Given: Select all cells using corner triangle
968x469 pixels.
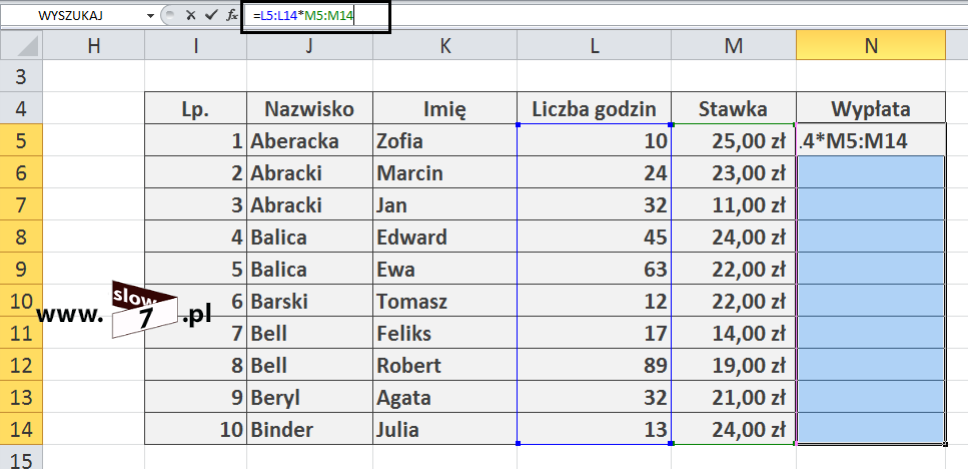Looking at the screenshot, I should pyautogui.click(x=22, y=46).
